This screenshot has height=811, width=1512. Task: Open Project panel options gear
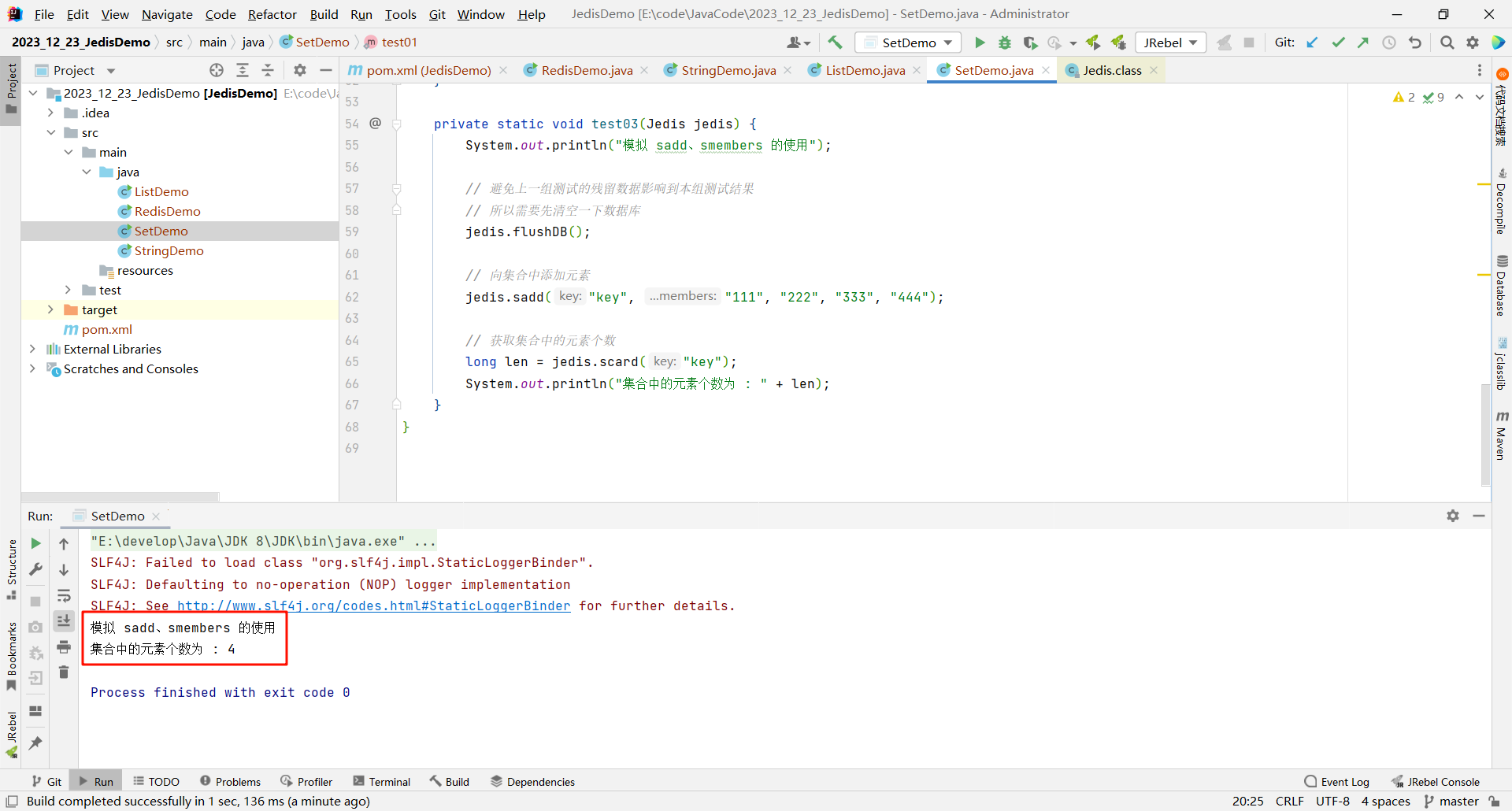[300, 70]
